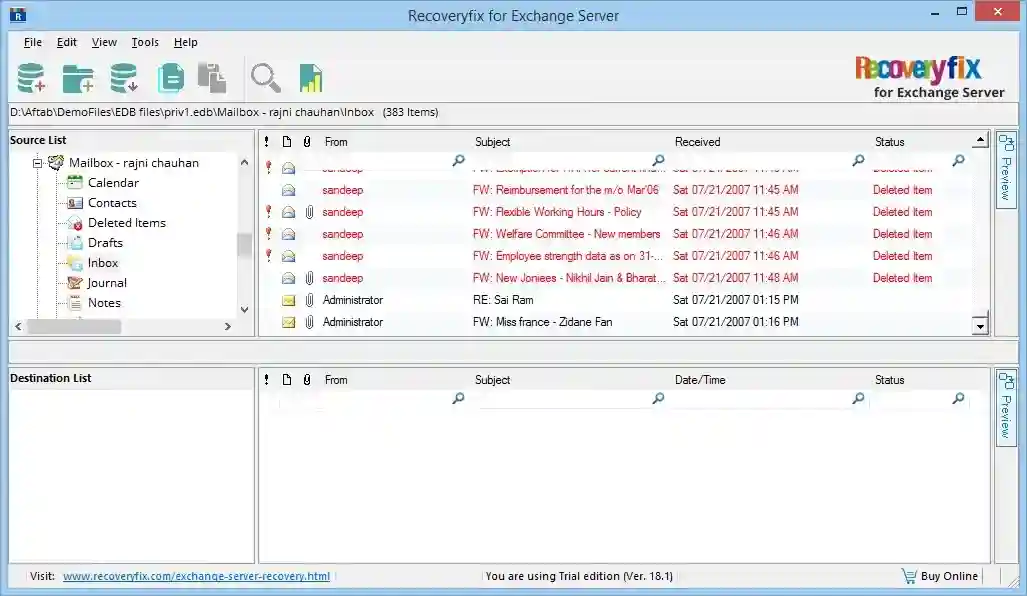Open the File menu

[33, 42]
